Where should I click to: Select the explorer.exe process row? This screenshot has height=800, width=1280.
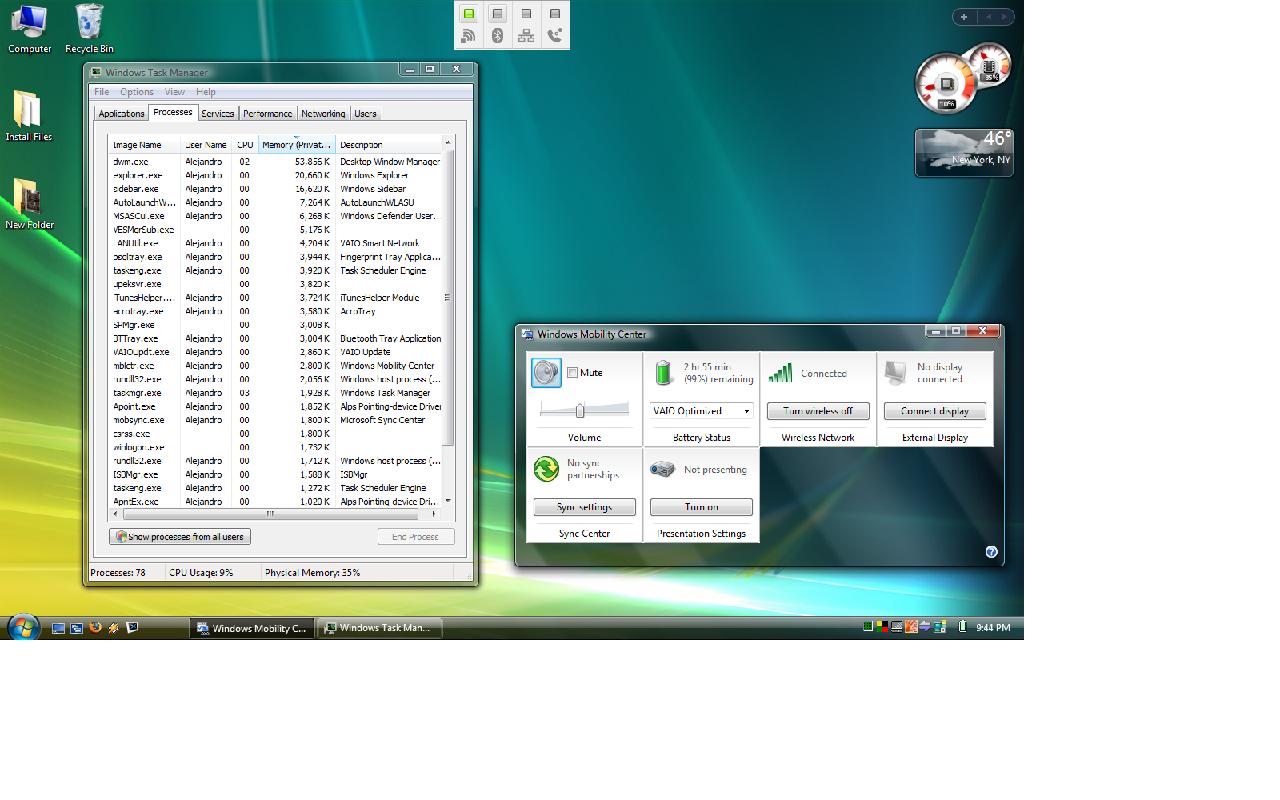pos(276,175)
